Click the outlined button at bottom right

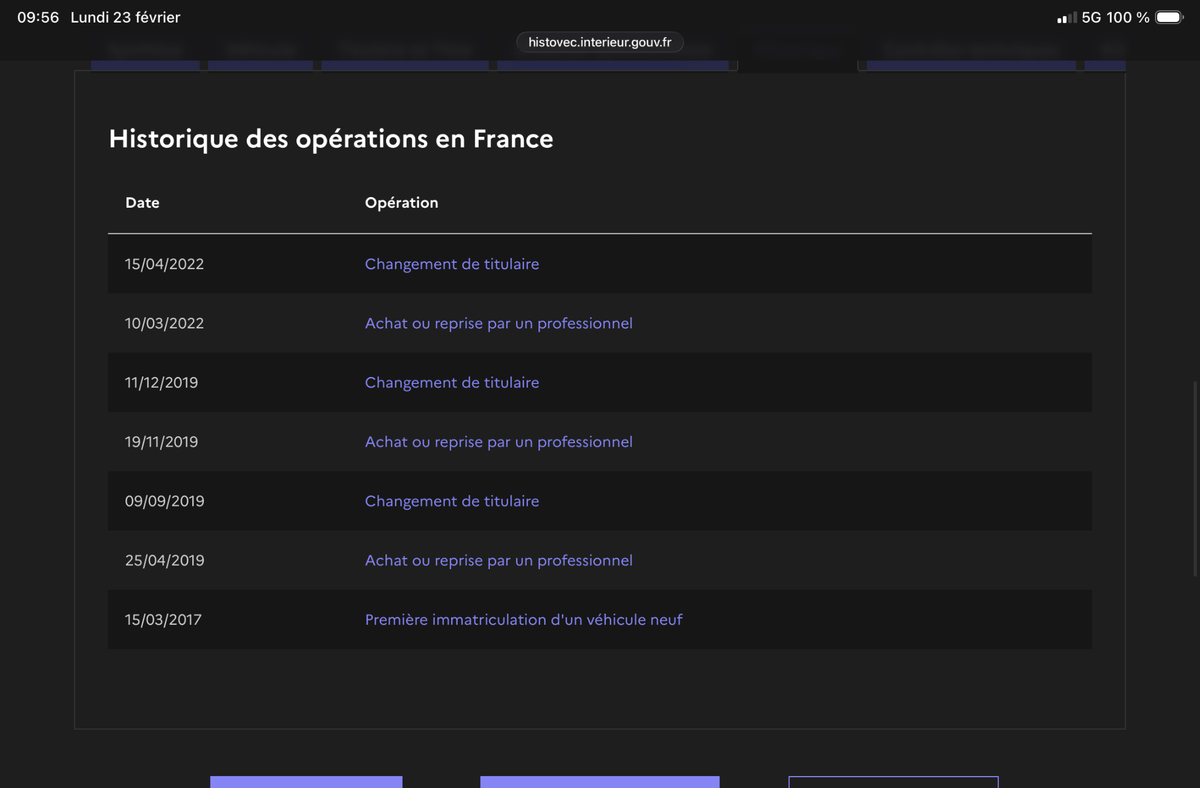[893, 782]
